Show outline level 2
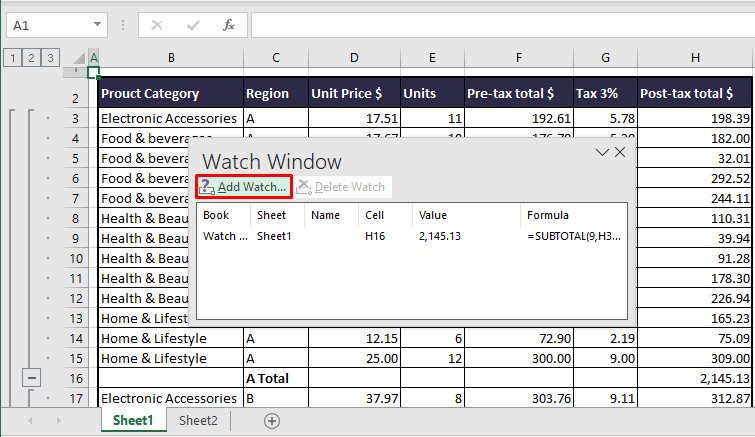 [x=31, y=58]
